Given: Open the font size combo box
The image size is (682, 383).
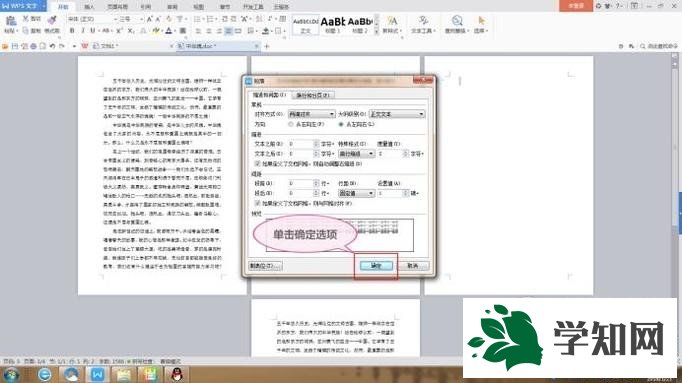Looking at the screenshot, I should [x=130, y=19].
